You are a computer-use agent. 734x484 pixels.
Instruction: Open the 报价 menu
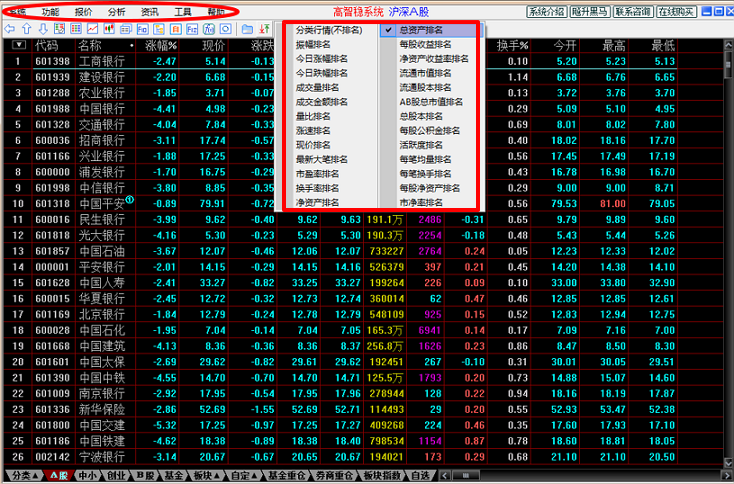(83, 12)
